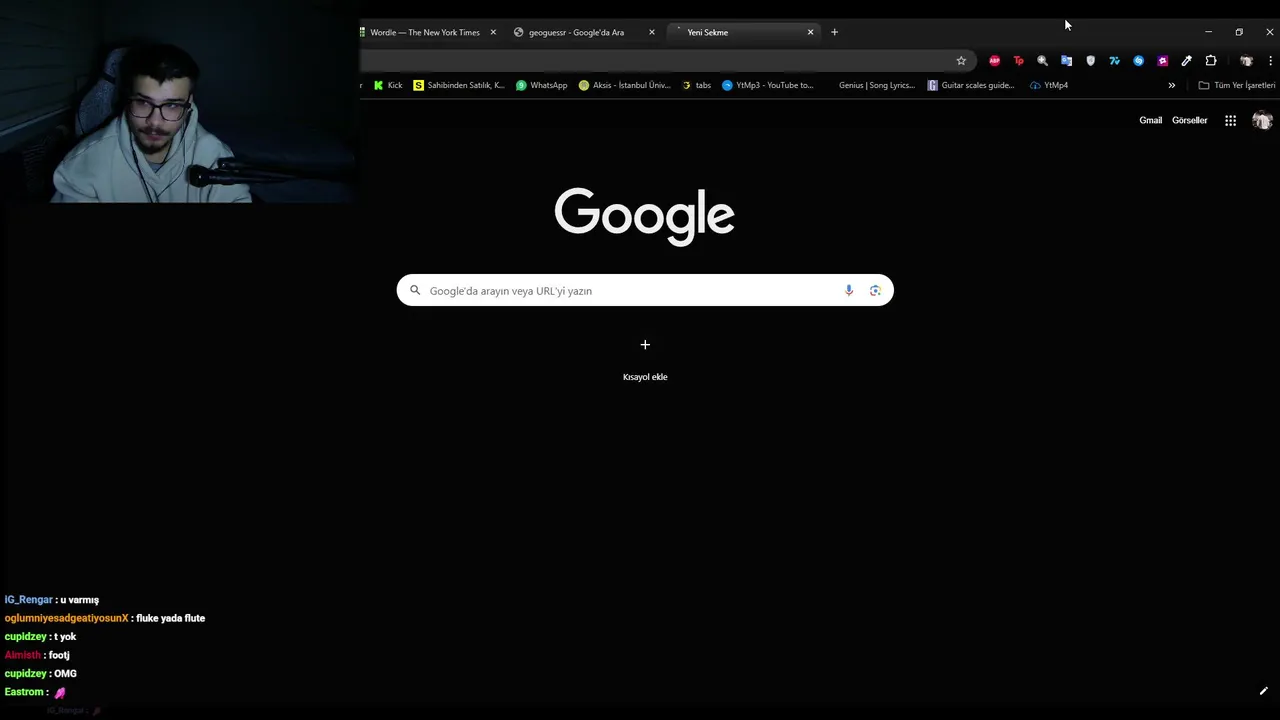Switch to the Wordle — The New York Times tab

pos(425,32)
